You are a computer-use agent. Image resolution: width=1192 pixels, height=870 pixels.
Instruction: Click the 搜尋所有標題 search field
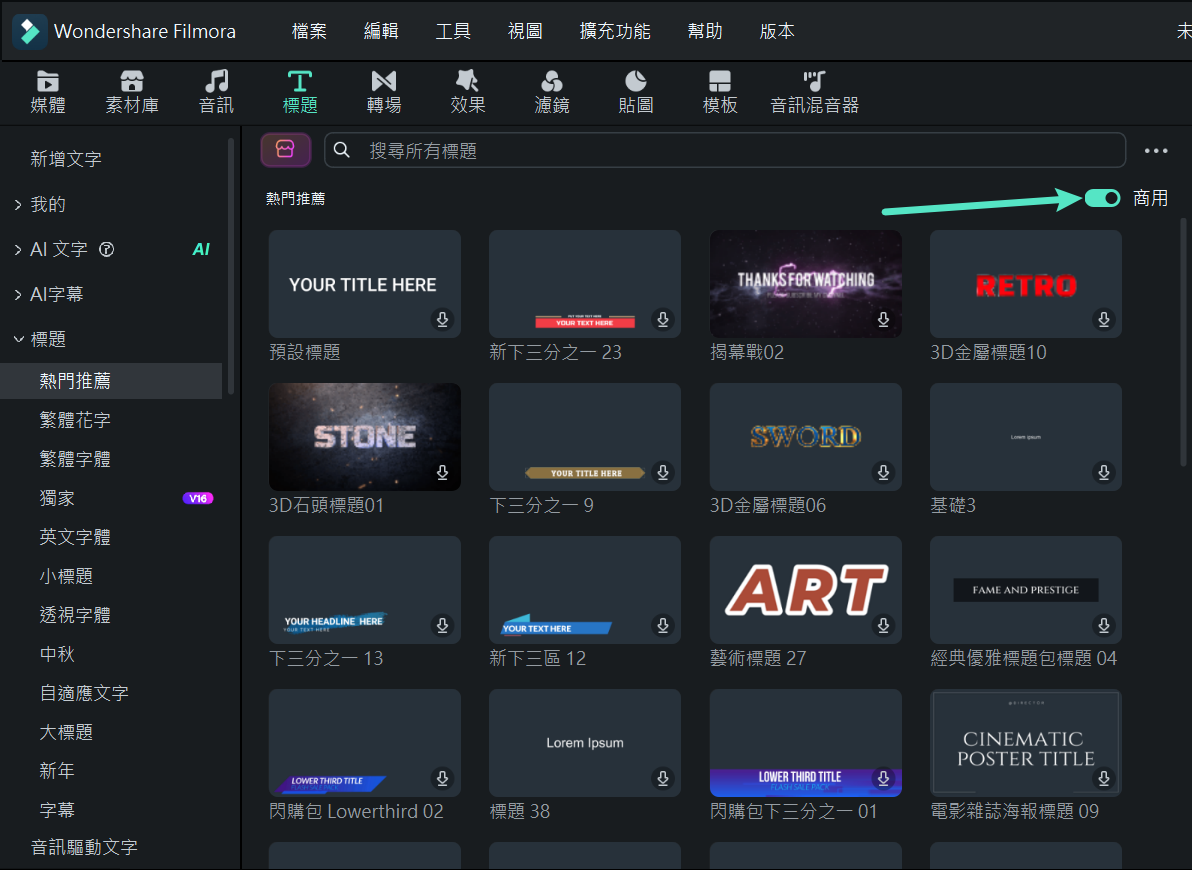724,150
